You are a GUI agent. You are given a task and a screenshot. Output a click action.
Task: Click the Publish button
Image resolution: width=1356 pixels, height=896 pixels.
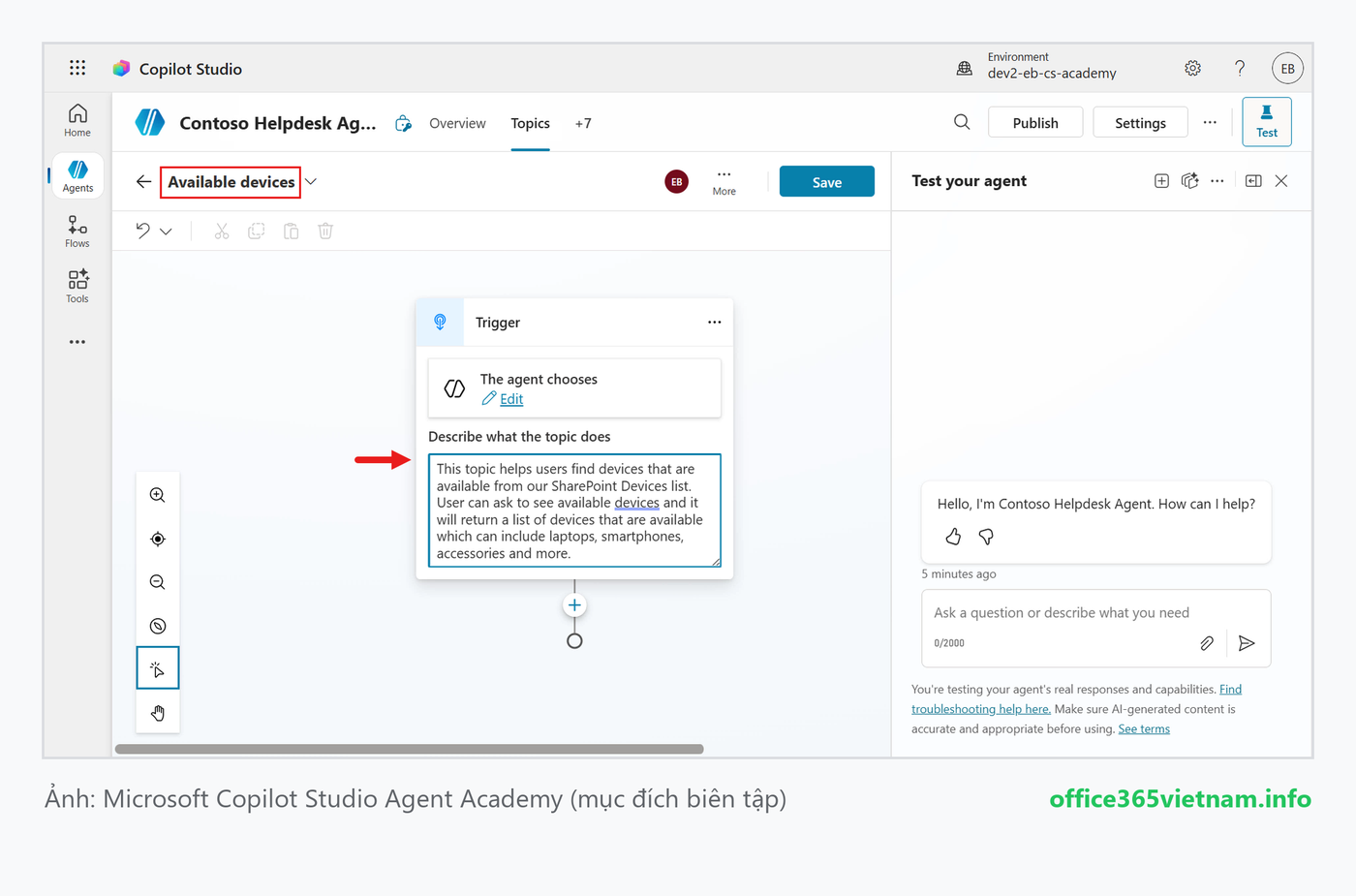tap(1035, 122)
